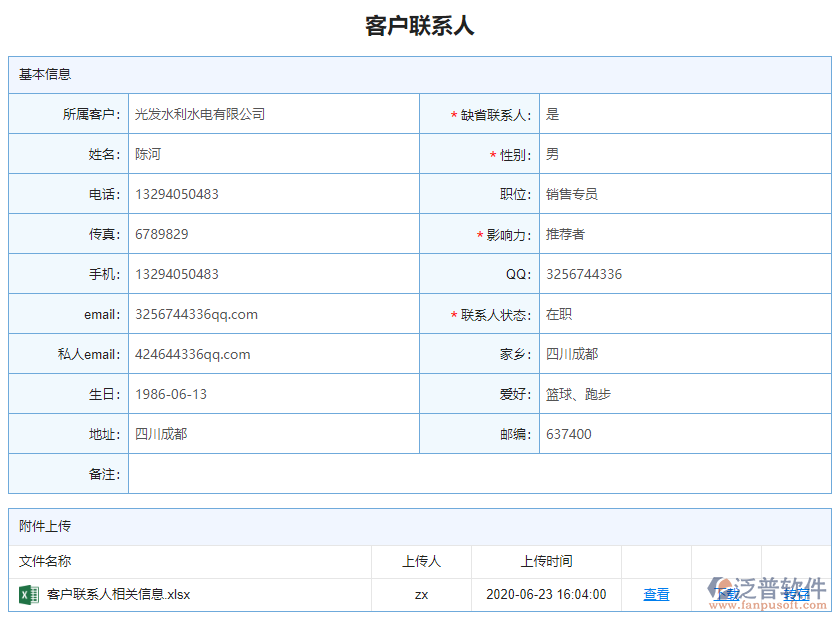Click the 下载 link to download the file
The image size is (837, 621).
[727, 593]
